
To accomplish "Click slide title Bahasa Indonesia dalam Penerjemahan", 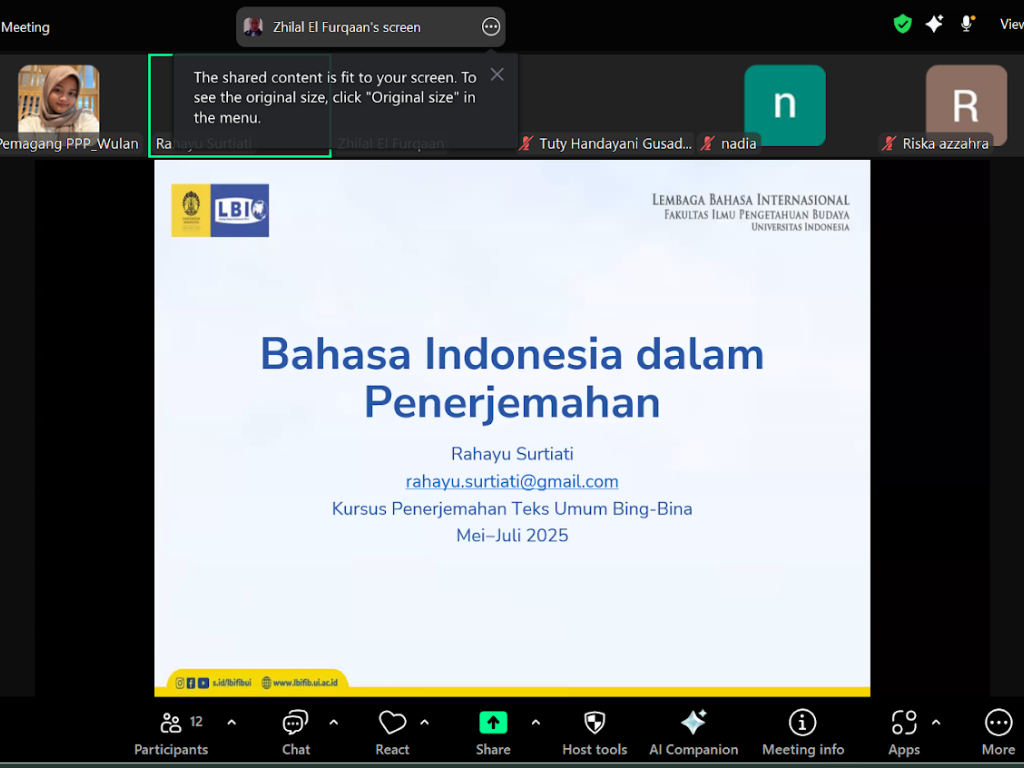I will (512, 377).
